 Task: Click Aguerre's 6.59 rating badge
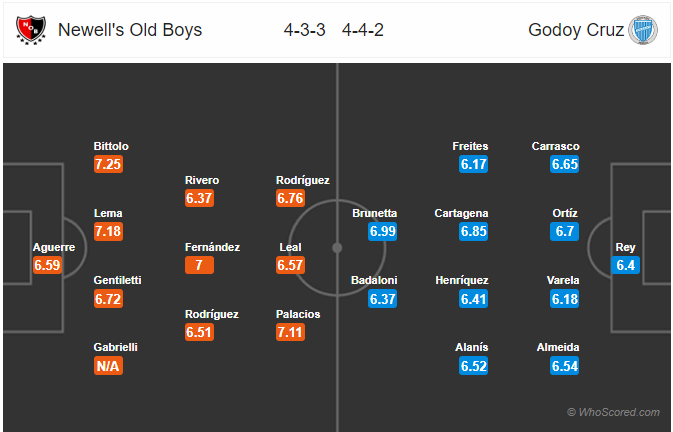pos(47,265)
